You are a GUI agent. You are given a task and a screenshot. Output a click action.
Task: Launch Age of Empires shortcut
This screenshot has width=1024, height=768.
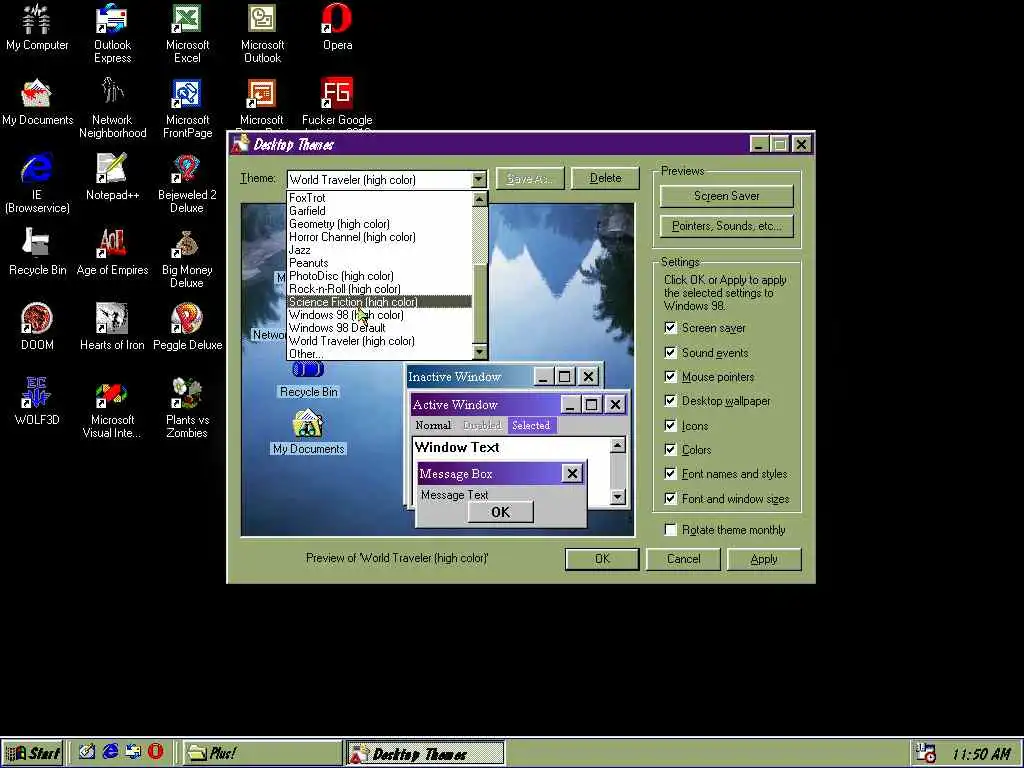pyautogui.click(x=112, y=252)
